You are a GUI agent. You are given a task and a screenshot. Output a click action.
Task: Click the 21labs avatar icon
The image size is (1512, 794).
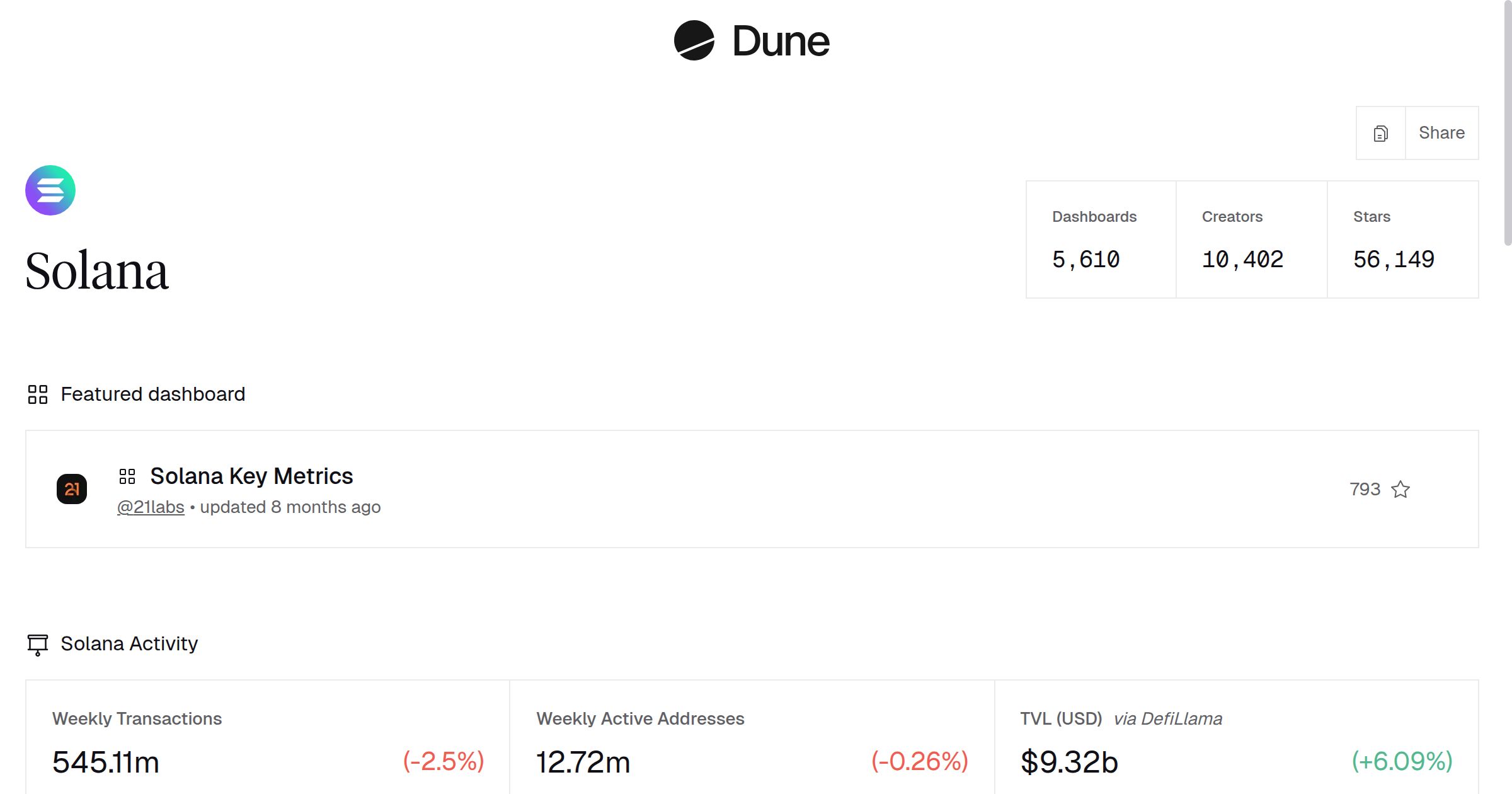click(x=72, y=489)
